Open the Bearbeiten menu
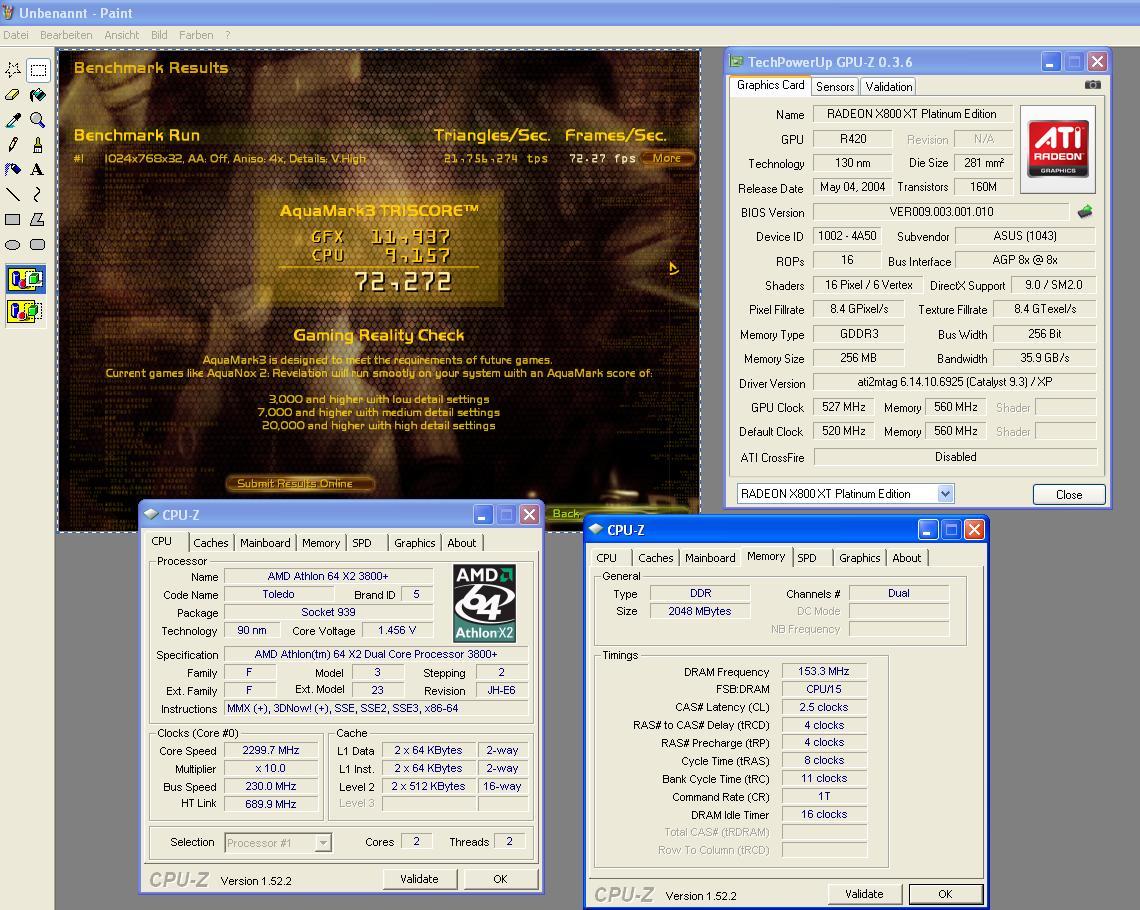1140x910 pixels. click(66, 35)
